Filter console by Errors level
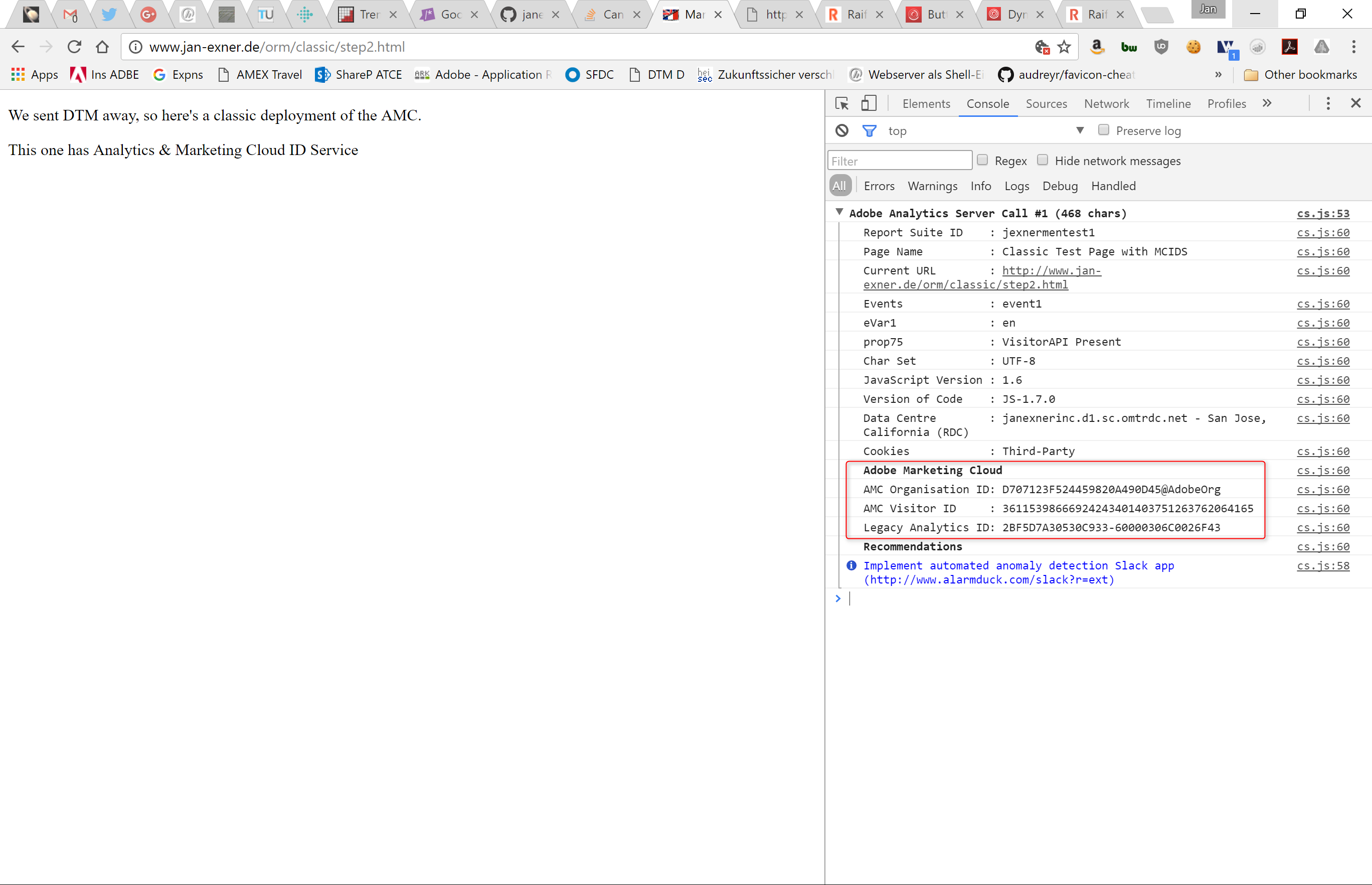This screenshot has width=1372, height=885. coord(879,186)
